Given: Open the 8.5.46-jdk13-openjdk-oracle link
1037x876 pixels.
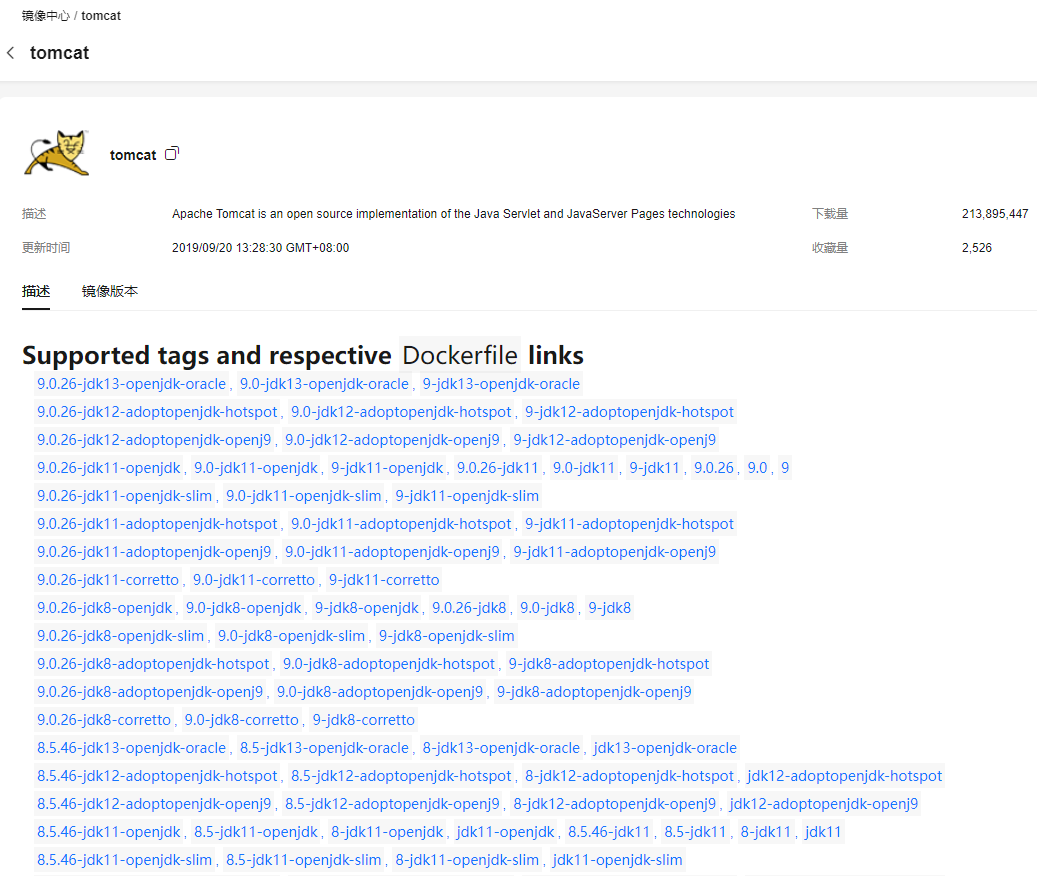Looking at the screenshot, I should 132,748.
